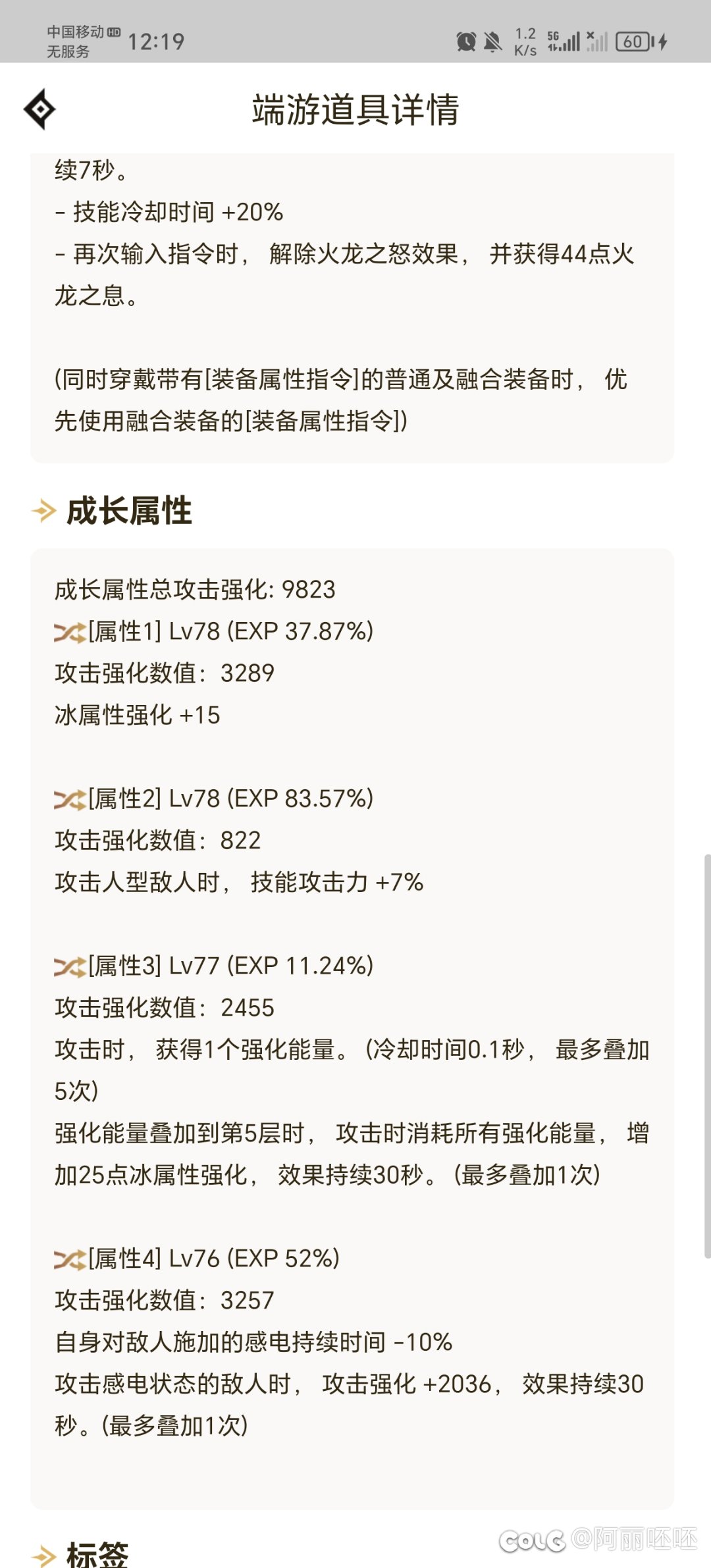The width and height of the screenshot is (711, 1568).
Task: Tap the diamond back icon in header
Action: (39, 109)
